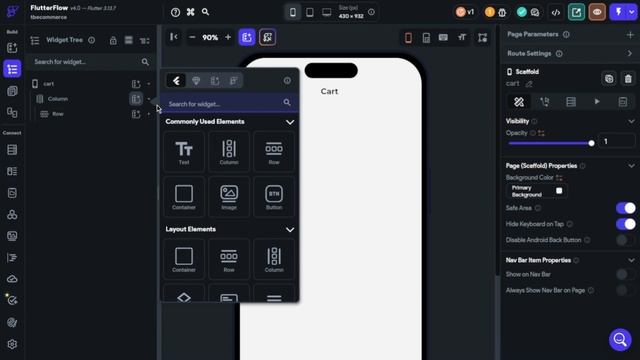Add a Text widget from commonly used
This screenshot has width=640, height=360.
tap(184, 152)
